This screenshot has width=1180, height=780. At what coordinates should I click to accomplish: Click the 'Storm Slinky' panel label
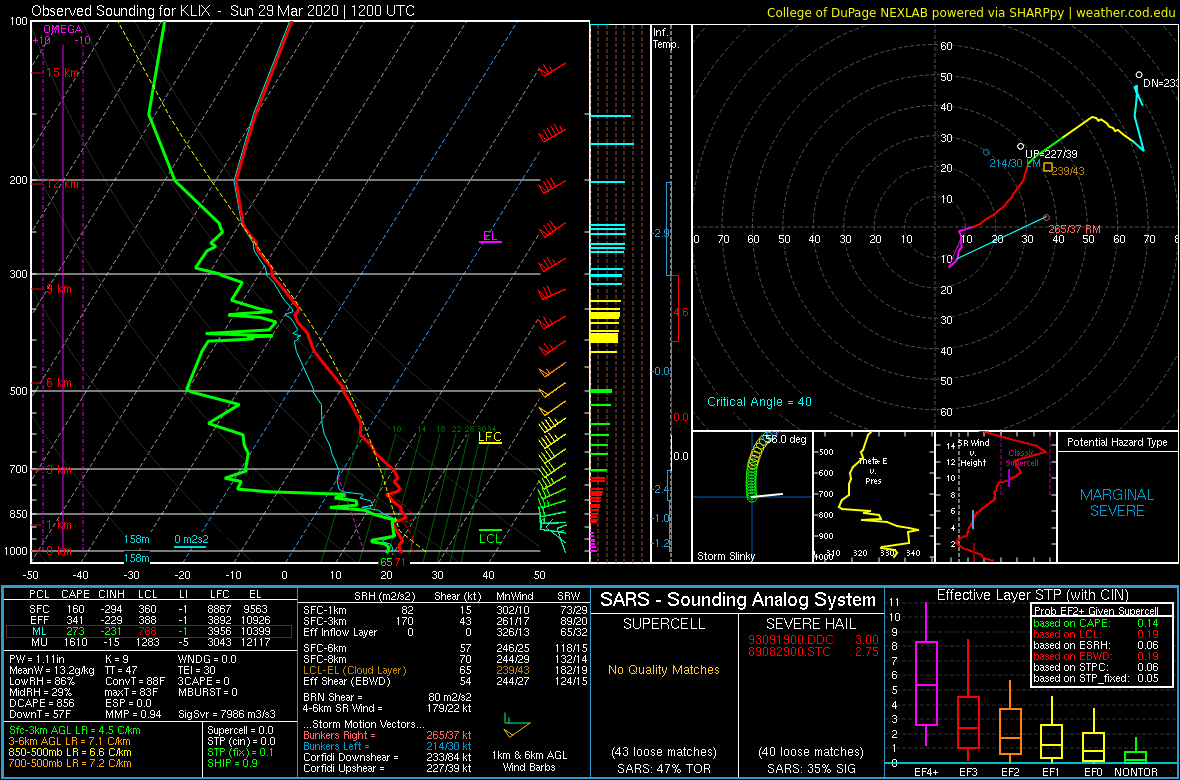[x=725, y=556]
